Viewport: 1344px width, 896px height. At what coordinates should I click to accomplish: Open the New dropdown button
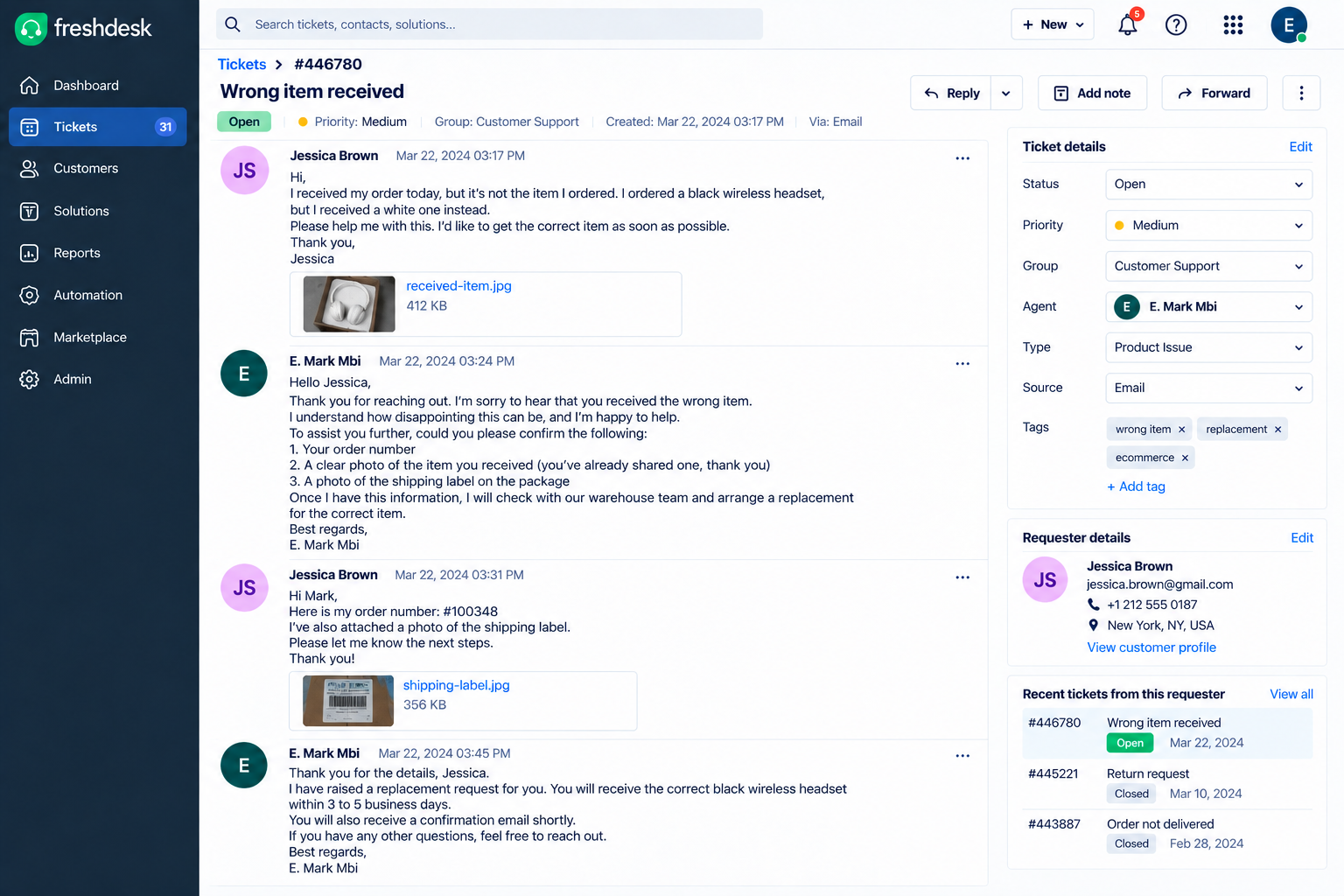pyautogui.click(x=1053, y=24)
